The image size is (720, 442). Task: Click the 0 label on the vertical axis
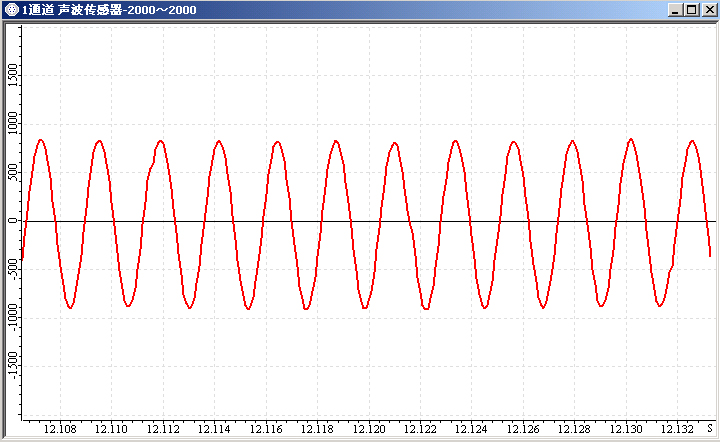tap(12, 221)
